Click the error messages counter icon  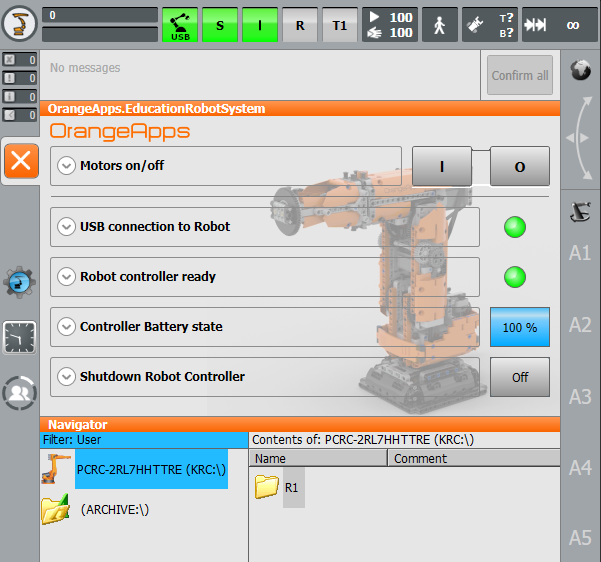tap(20, 60)
